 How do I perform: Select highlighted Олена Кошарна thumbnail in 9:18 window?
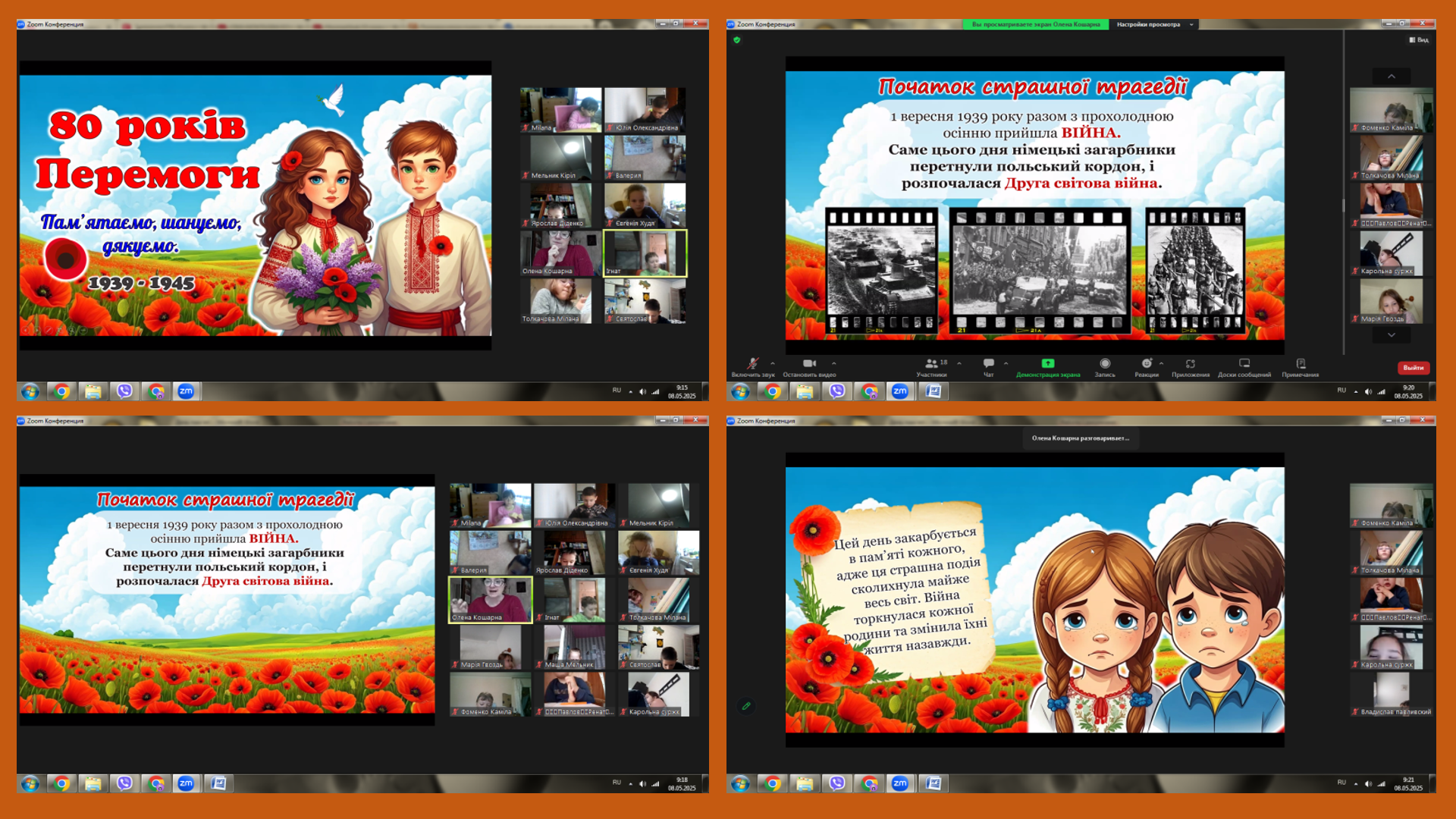[491, 600]
